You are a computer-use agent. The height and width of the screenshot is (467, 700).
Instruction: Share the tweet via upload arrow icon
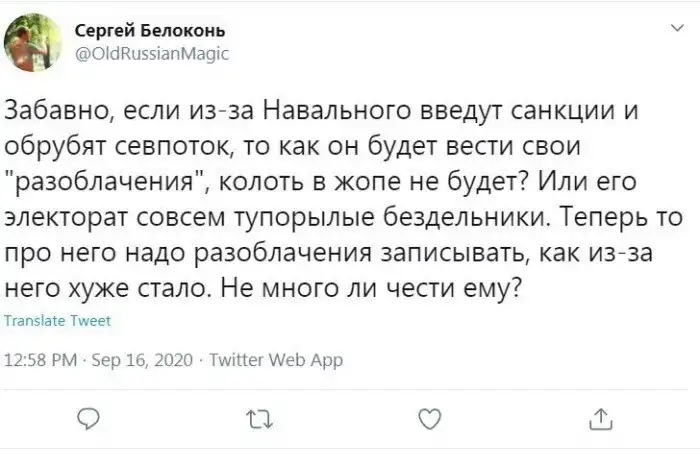600,419
